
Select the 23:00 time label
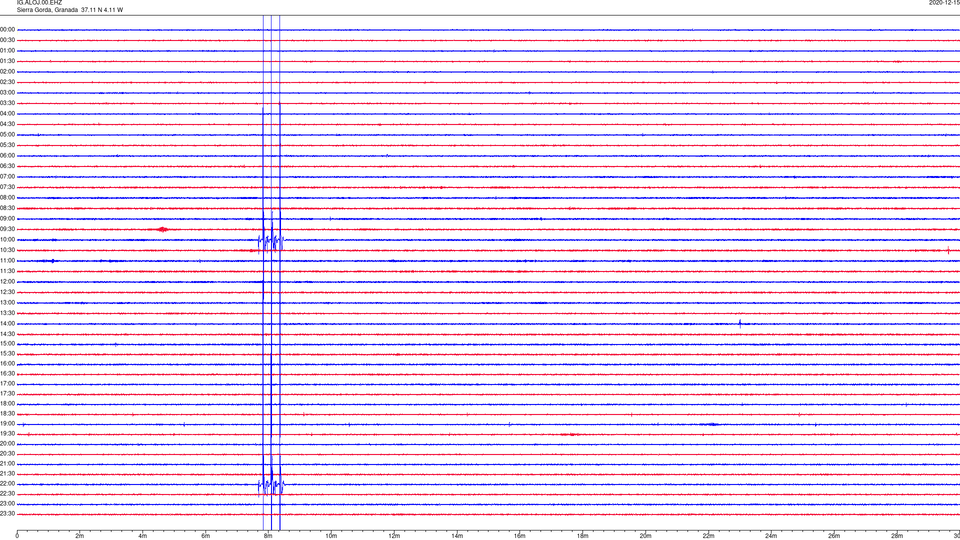pyautogui.click(x=7, y=504)
